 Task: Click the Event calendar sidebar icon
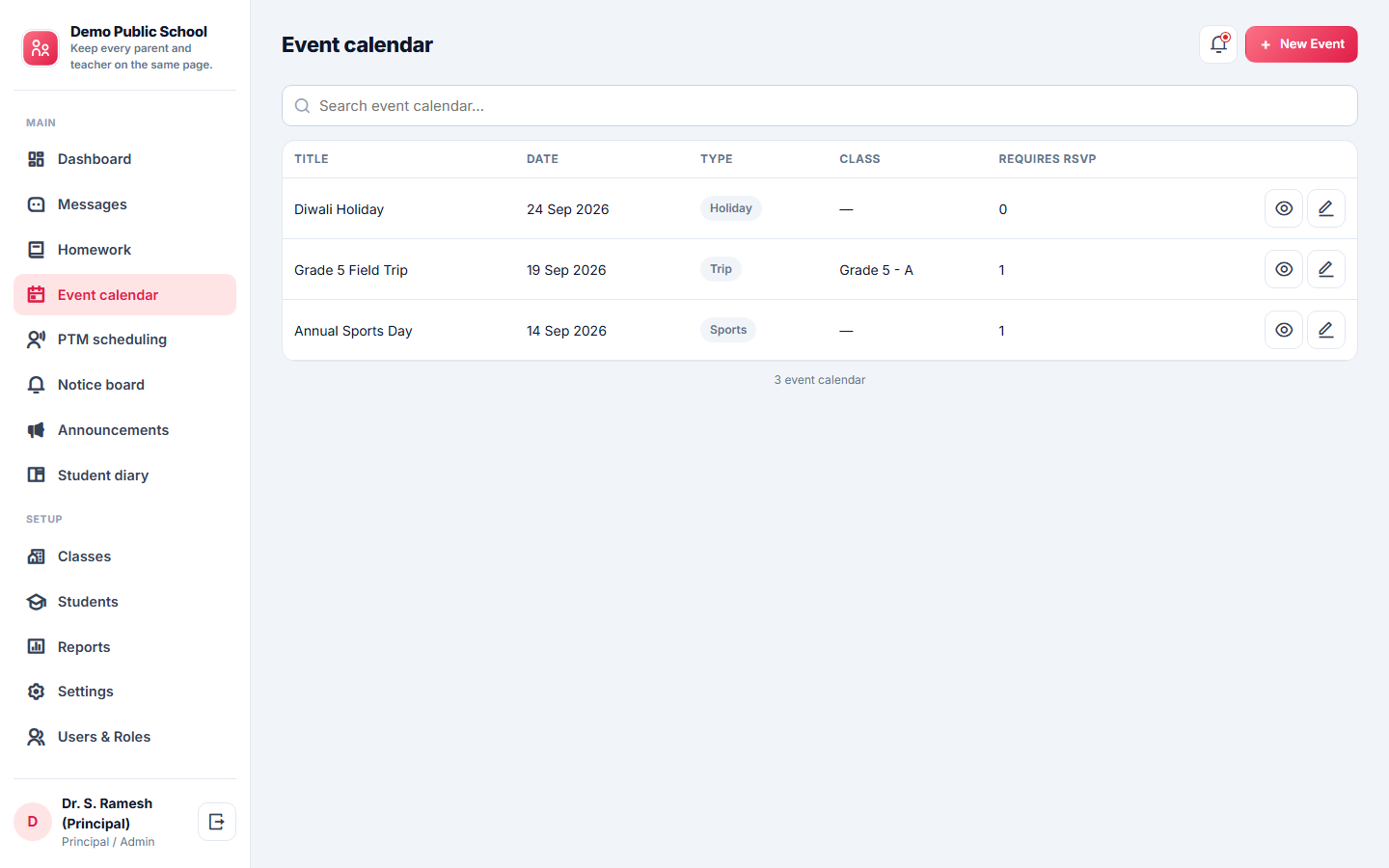[37, 295]
